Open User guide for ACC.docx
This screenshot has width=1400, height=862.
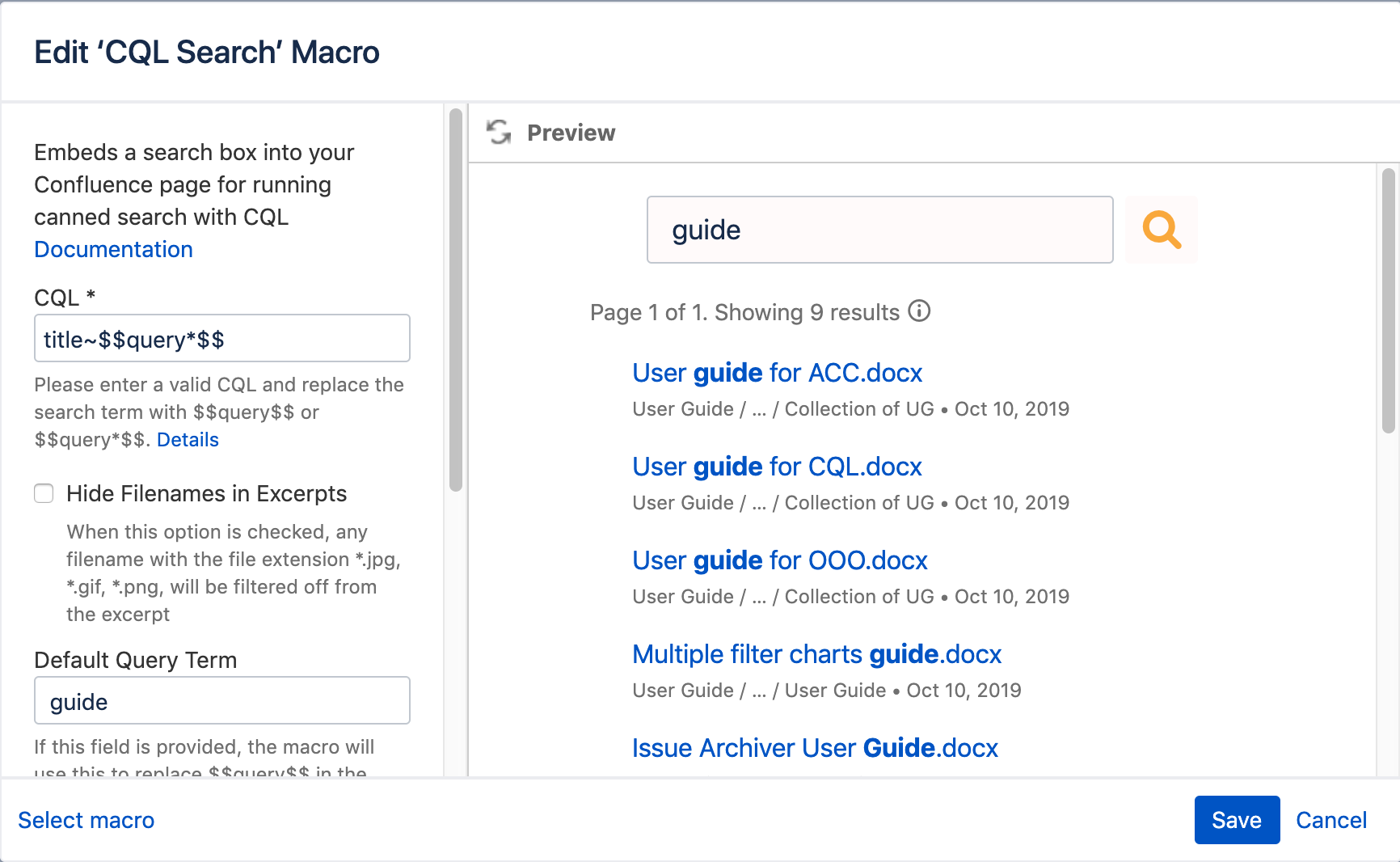point(777,373)
